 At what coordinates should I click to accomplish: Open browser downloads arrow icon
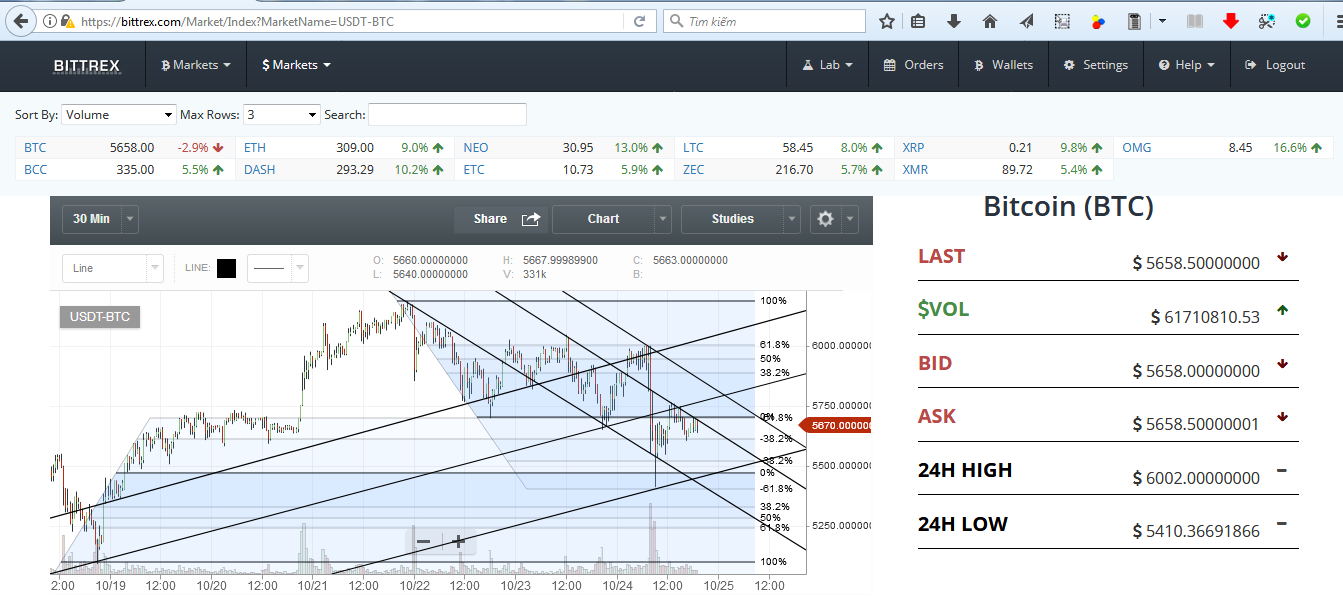coord(954,21)
